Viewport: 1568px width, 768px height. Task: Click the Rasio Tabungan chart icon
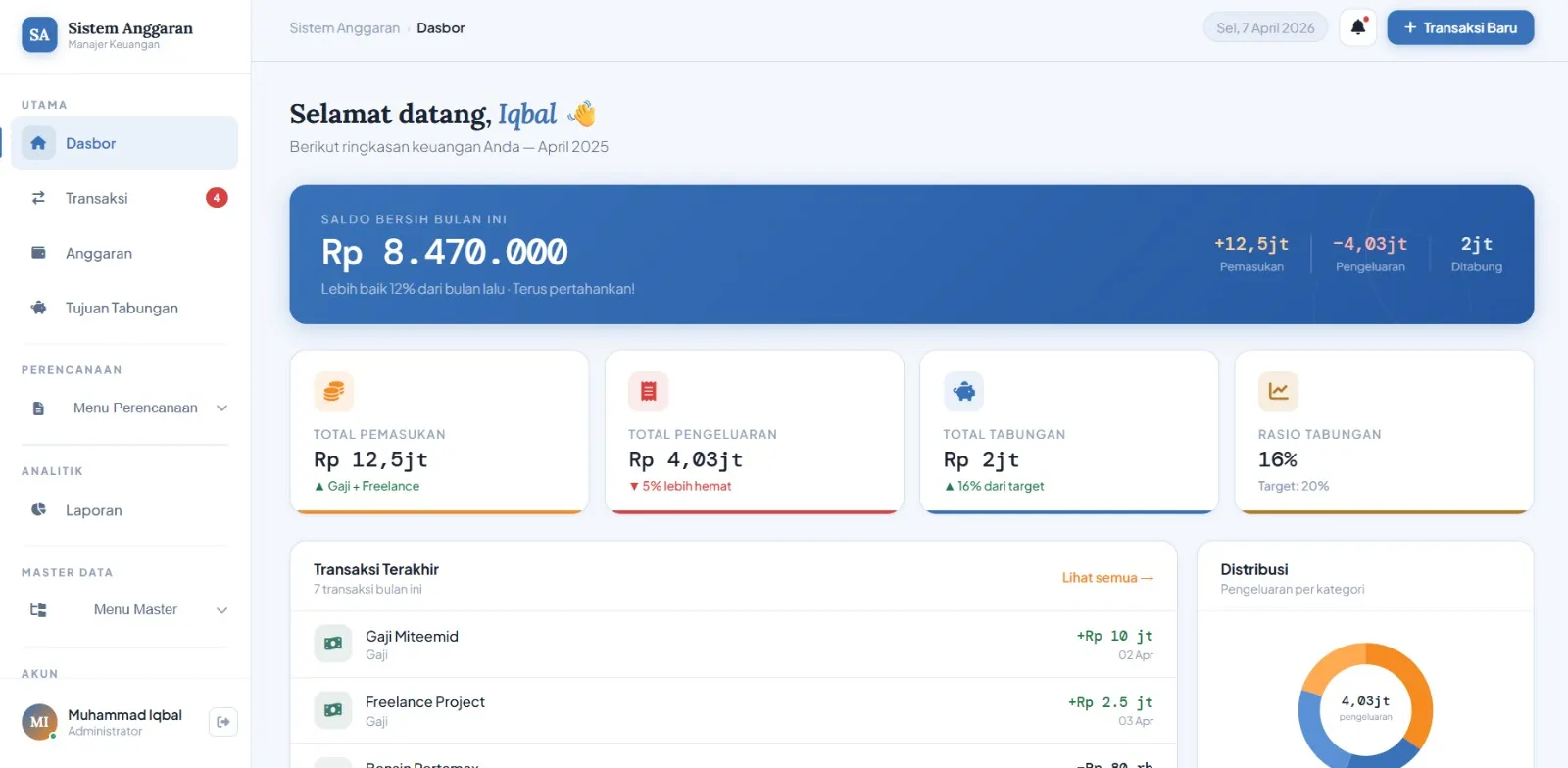(1278, 391)
